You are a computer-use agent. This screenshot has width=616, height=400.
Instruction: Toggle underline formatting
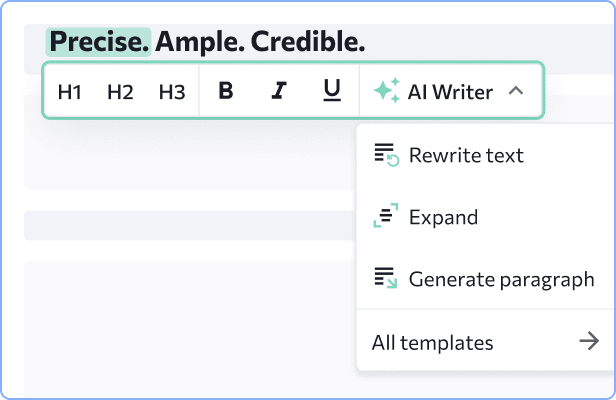pos(332,90)
